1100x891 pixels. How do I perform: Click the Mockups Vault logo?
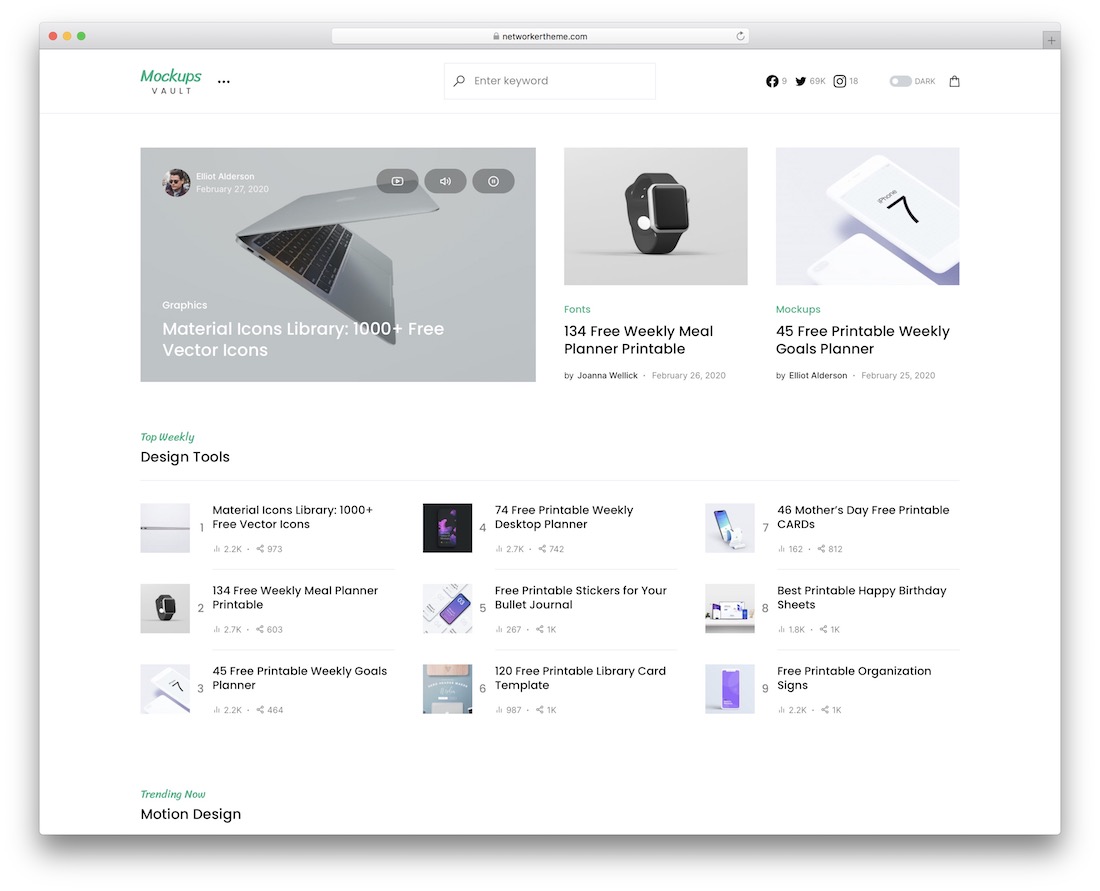click(x=171, y=81)
